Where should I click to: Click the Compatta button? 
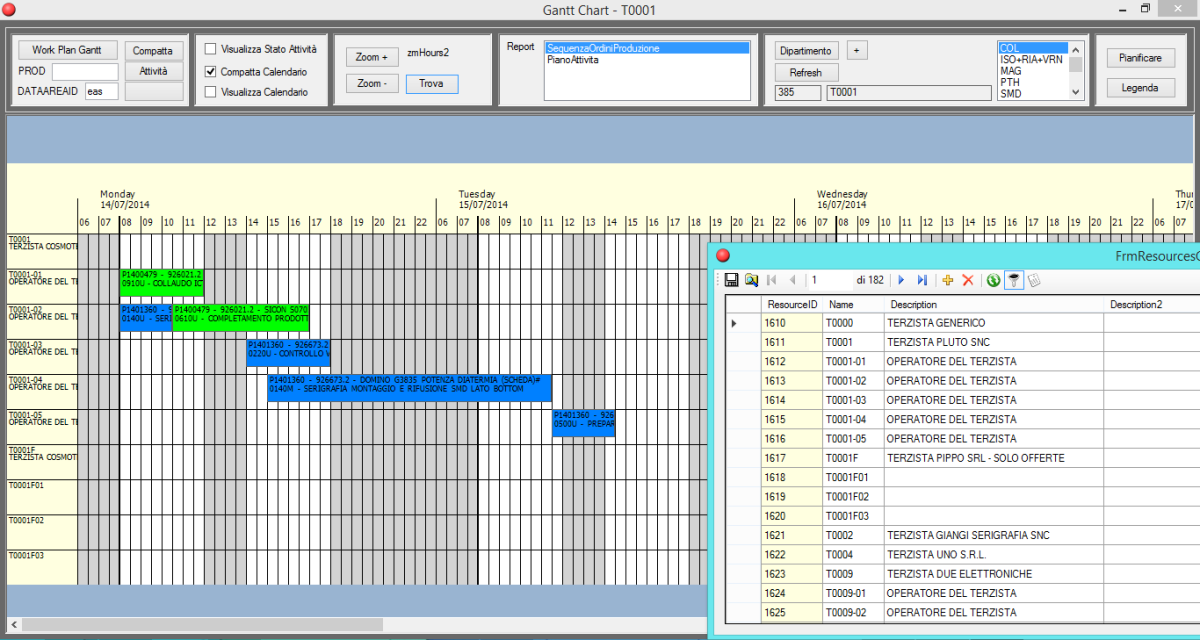pyautogui.click(x=153, y=51)
